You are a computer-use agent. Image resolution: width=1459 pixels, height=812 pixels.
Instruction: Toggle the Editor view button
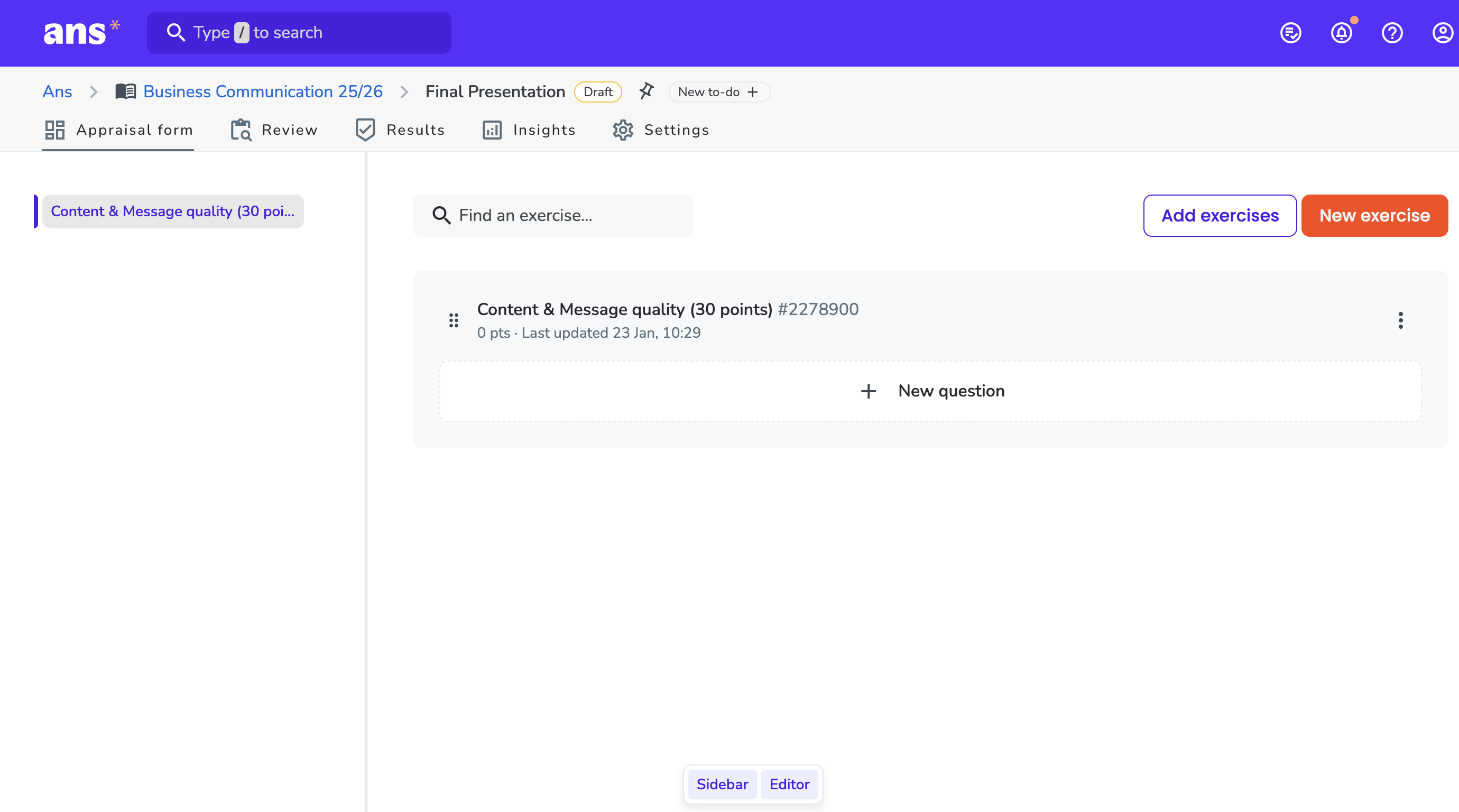(x=789, y=785)
